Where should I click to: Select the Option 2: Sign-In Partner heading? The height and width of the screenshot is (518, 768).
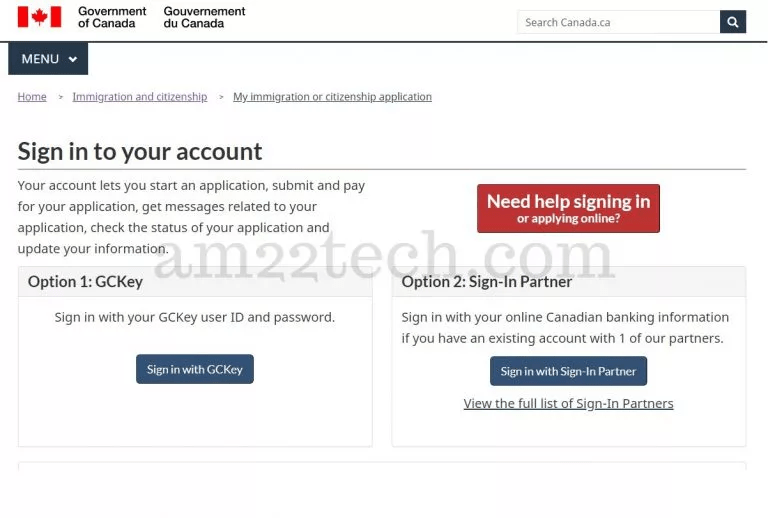(486, 282)
